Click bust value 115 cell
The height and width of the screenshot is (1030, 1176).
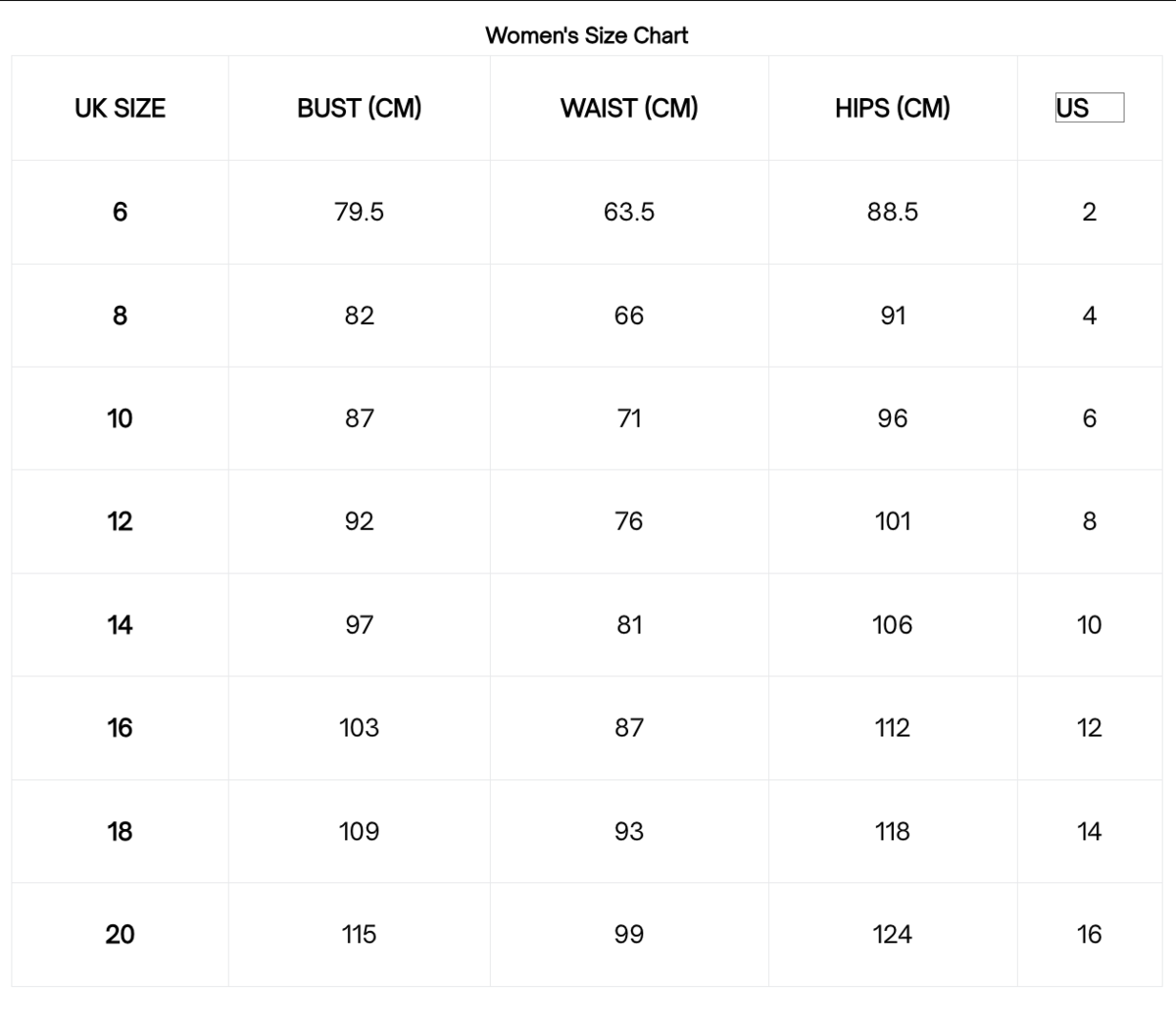[x=359, y=934]
